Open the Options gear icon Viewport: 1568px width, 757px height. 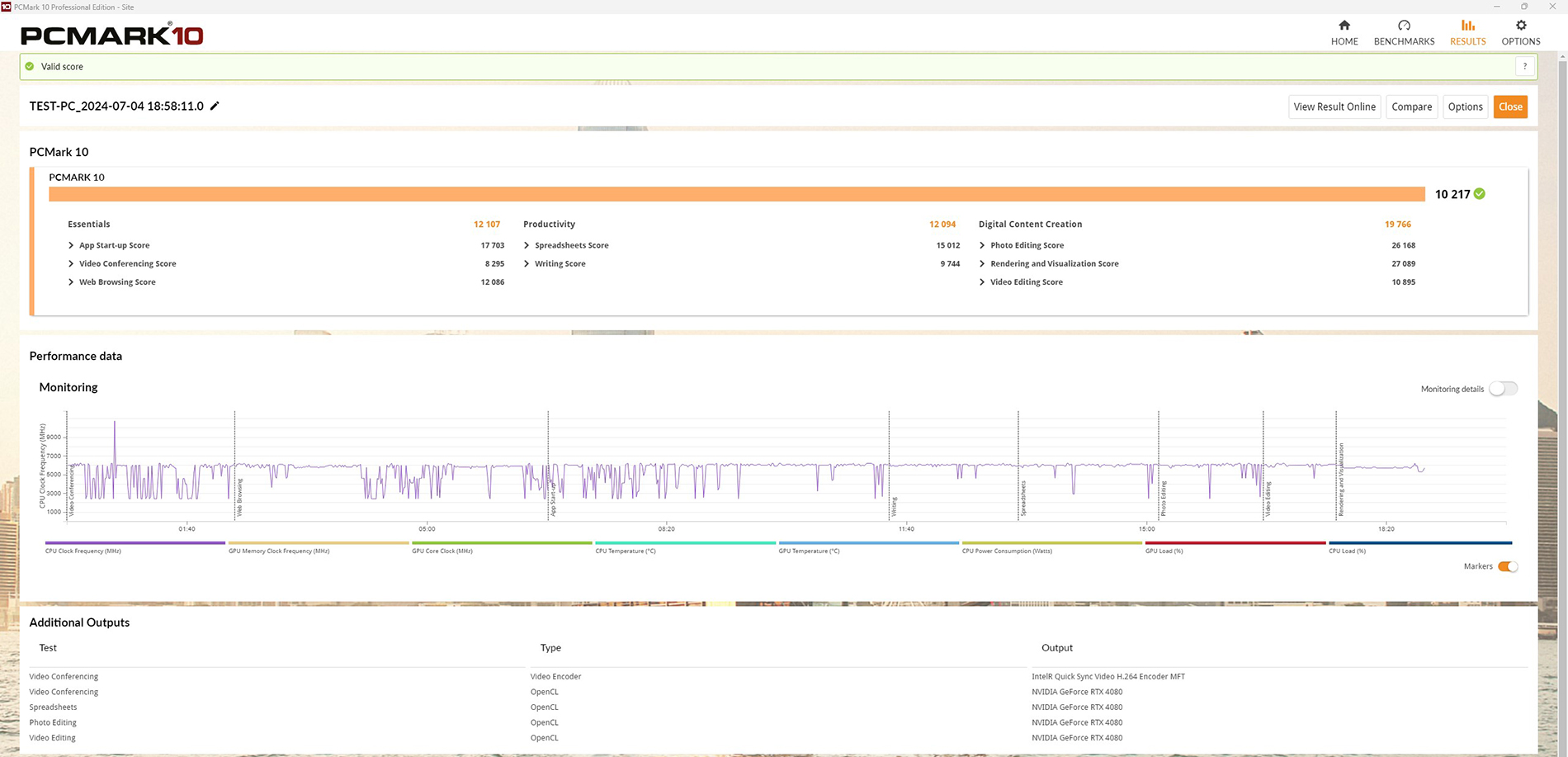point(1521,26)
